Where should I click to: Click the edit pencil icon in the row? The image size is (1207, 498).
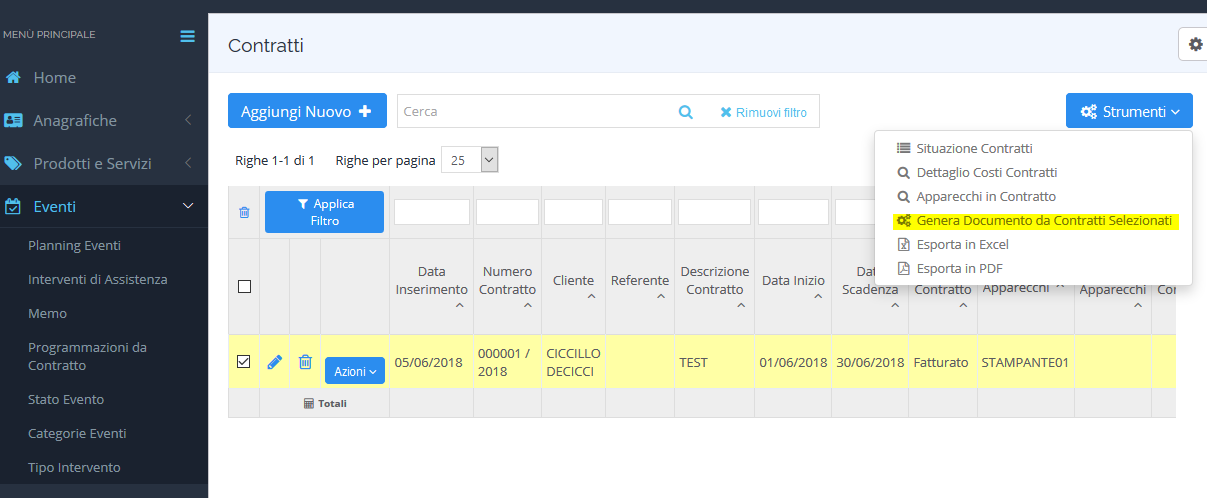pyautogui.click(x=274, y=362)
